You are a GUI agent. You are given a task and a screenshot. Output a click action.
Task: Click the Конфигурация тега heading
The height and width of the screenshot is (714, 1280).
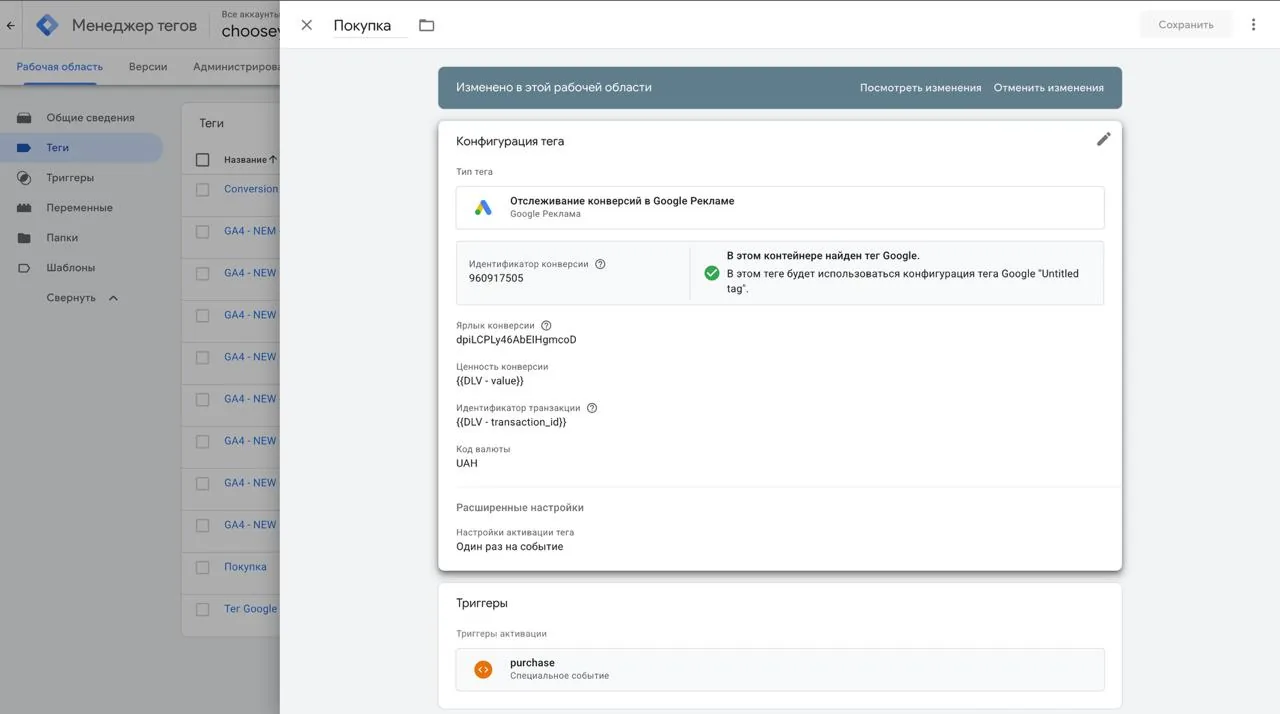[510, 141]
